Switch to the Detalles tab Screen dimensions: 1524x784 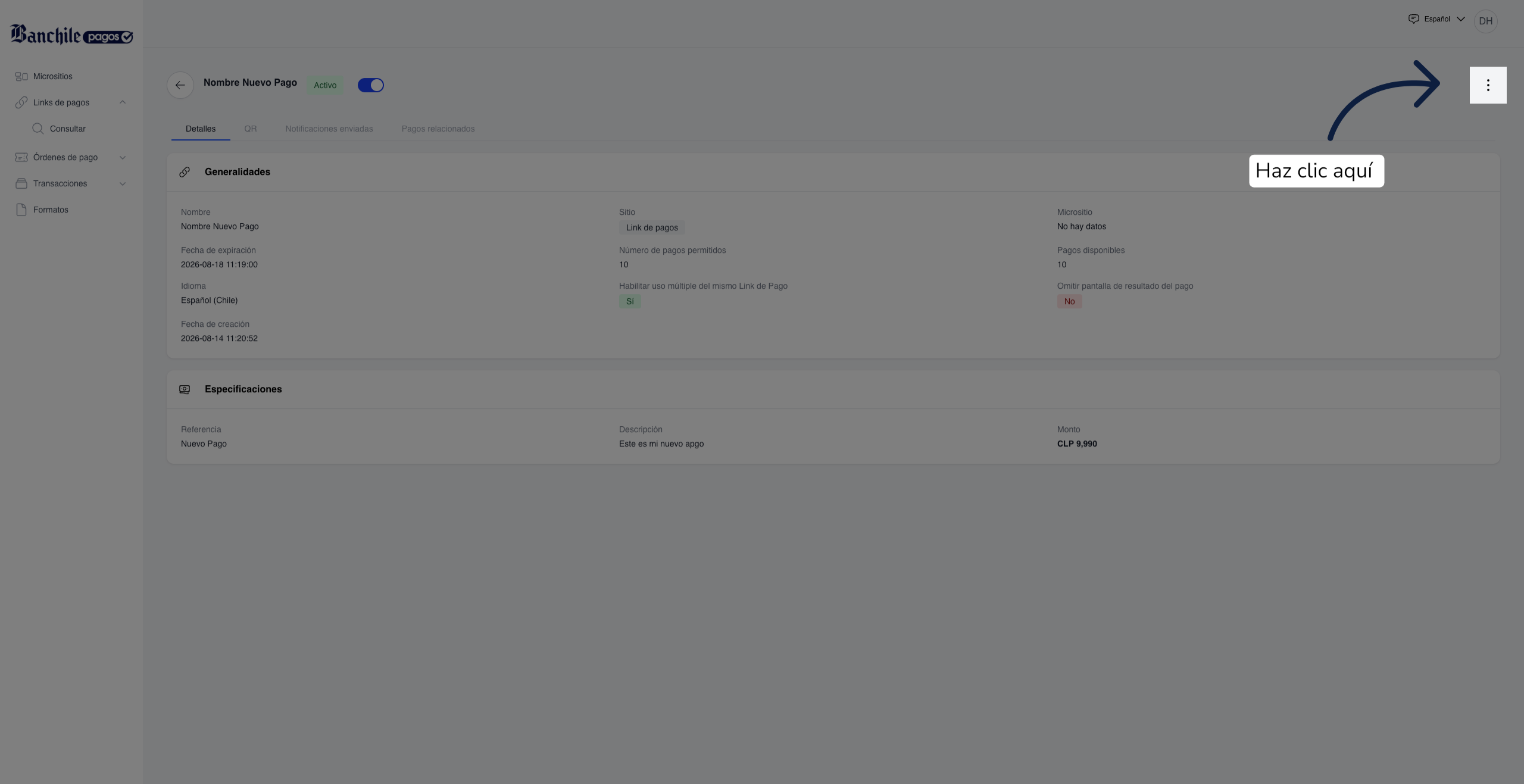[x=201, y=129]
